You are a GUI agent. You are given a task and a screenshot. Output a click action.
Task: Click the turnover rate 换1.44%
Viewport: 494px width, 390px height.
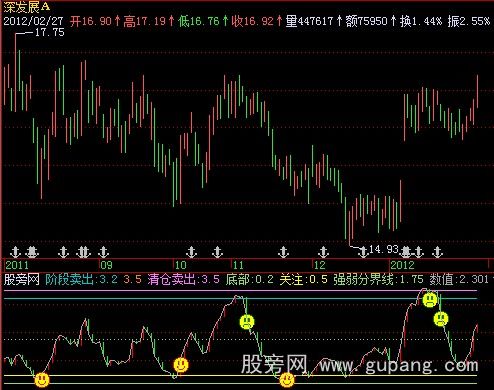(421, 21)
